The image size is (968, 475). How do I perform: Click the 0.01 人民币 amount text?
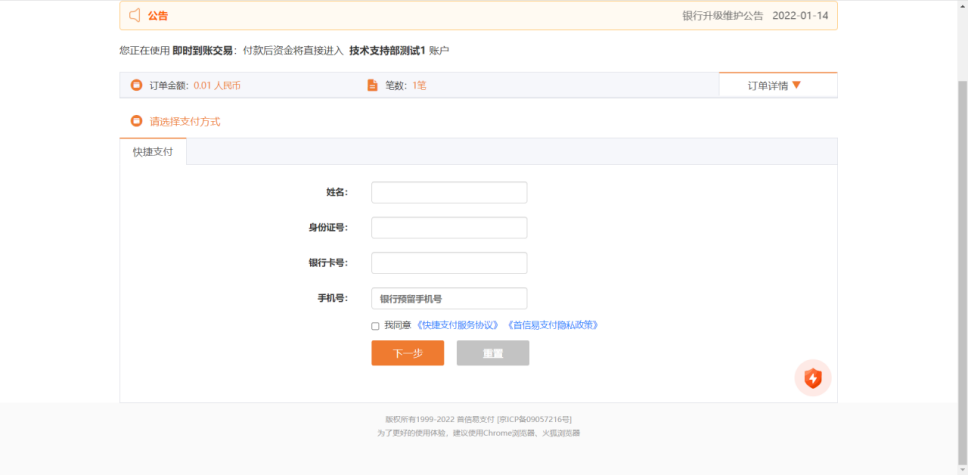[217, 85]
